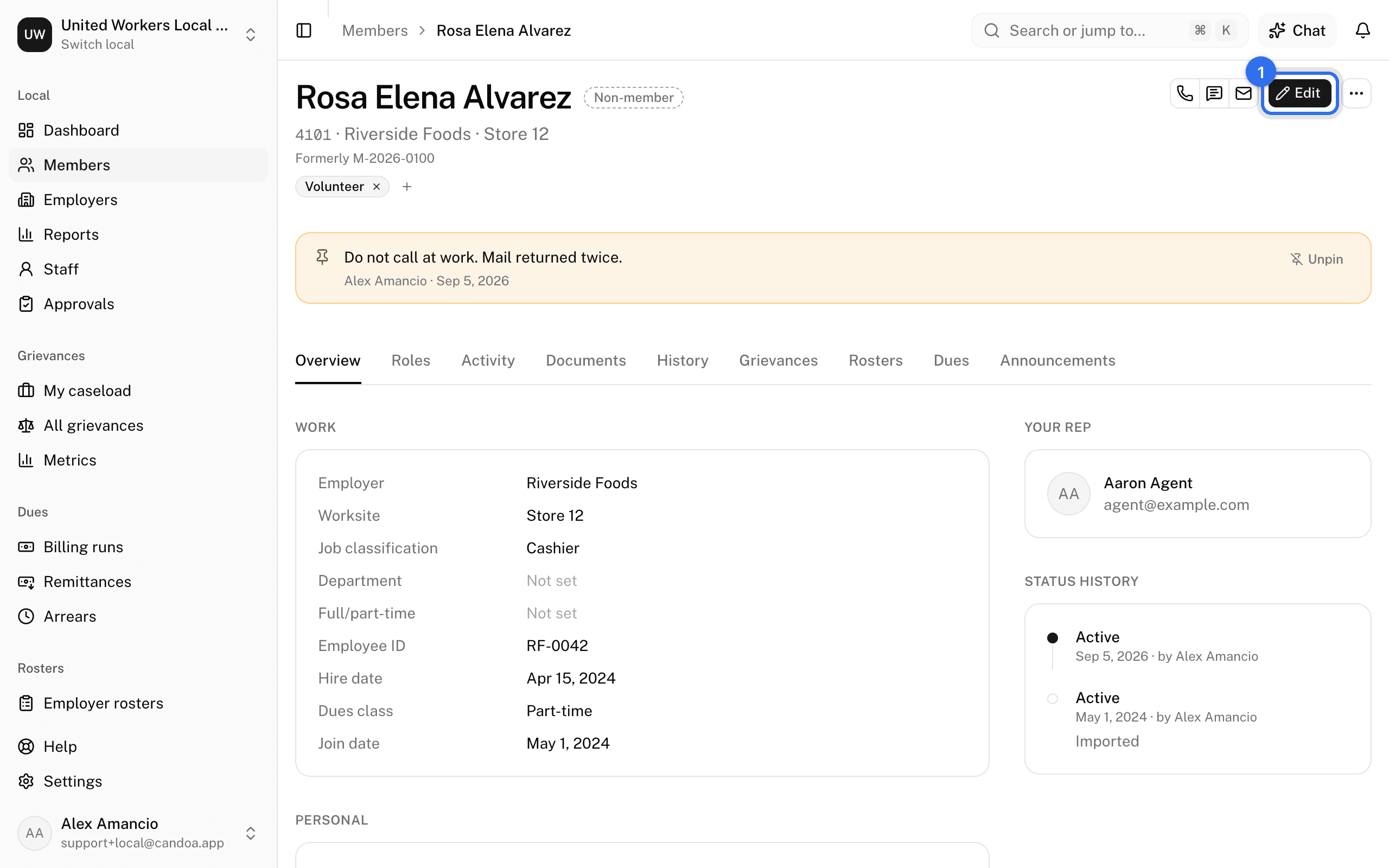Switch to the Roles tab
The height and width of the screenshot is (868, 1389).
[411, 361]
